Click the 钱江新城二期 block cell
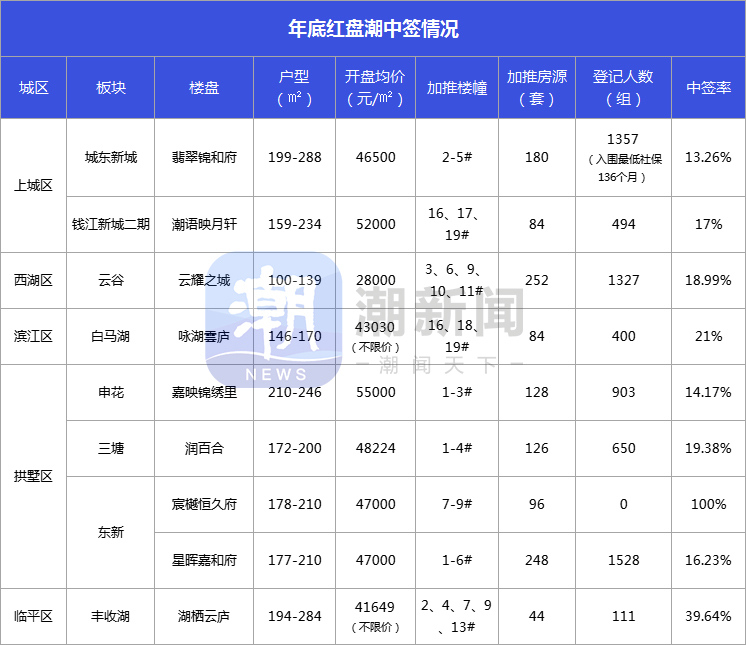Viewport: 746px width, 645px height. coord(110,224)
